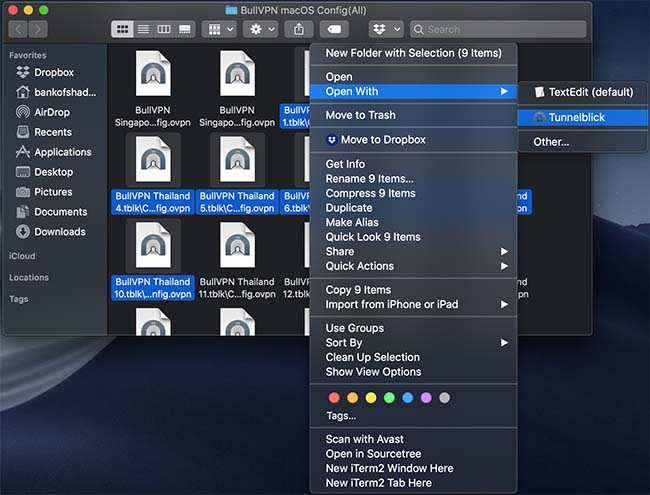Open the Dropbox toolbar dropdown
The height and width of the screenshot is (495, 650).
tap(386, 29)
